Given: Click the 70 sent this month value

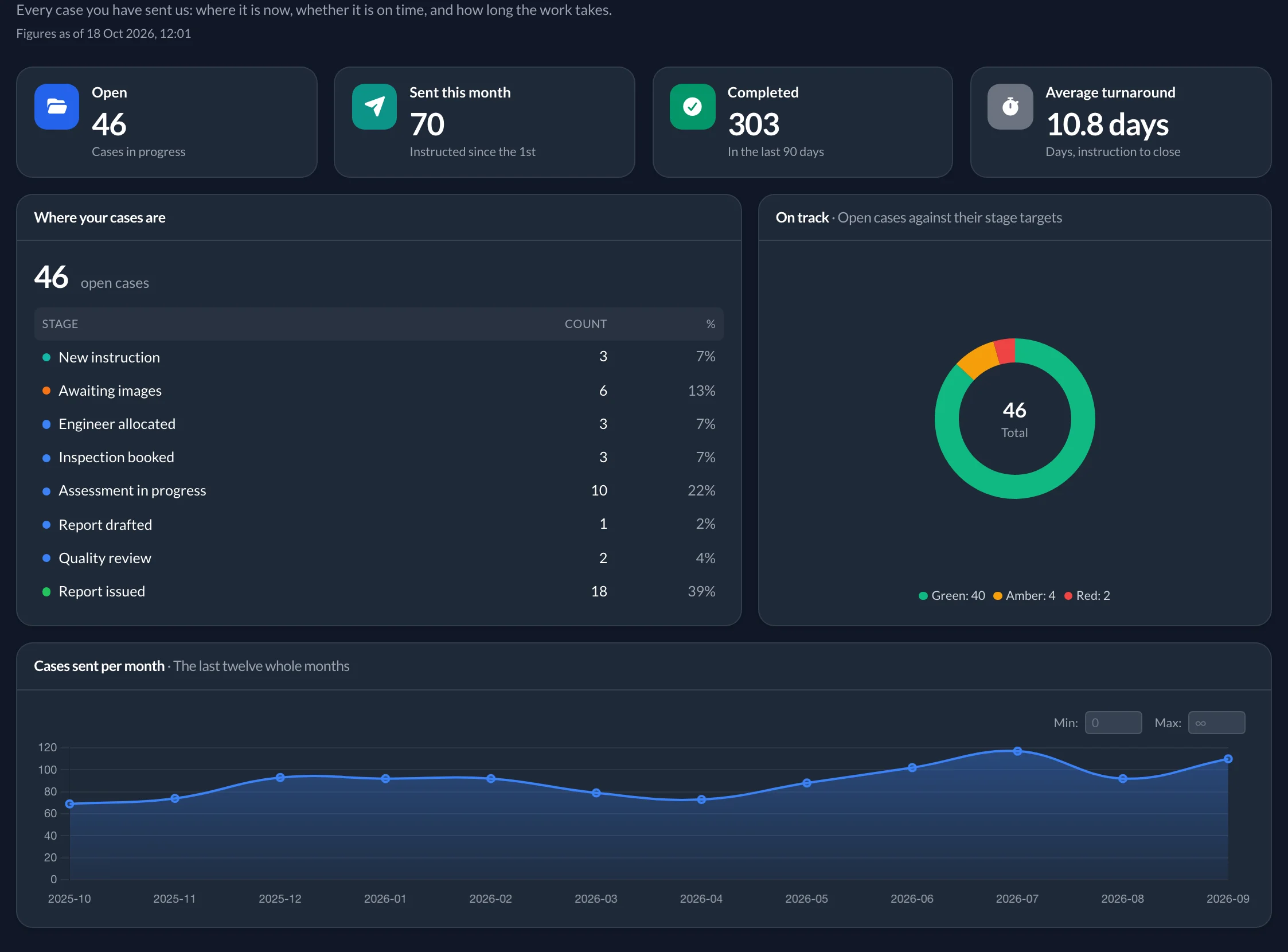Looking at the screenshot, I should 427,124.
